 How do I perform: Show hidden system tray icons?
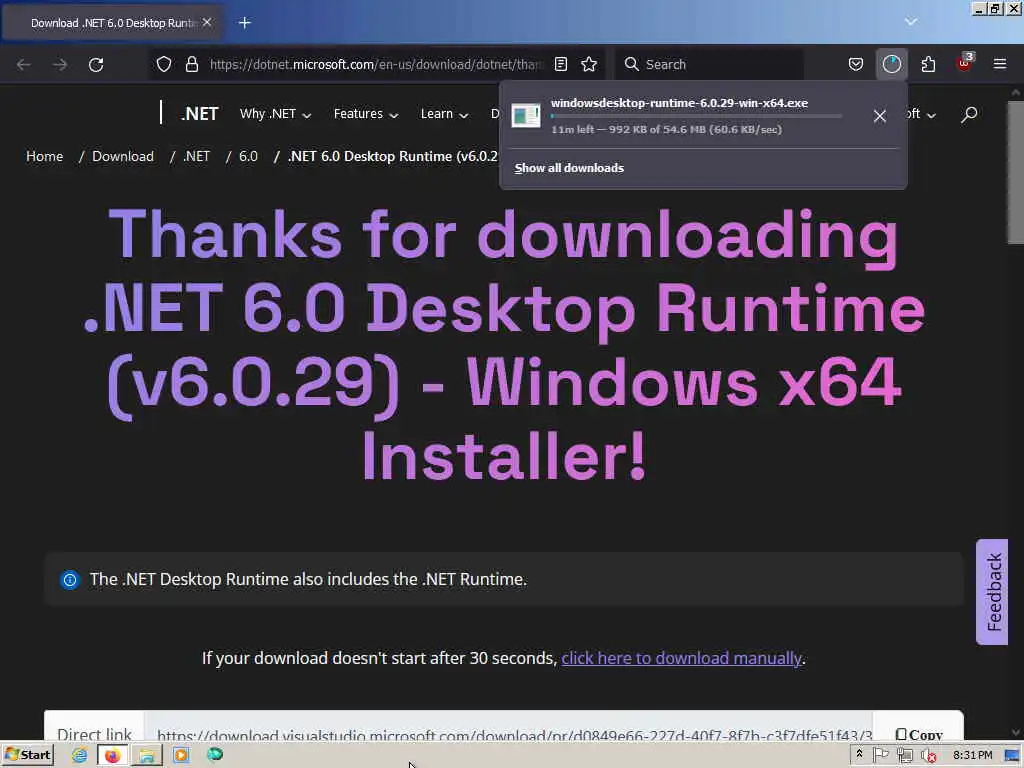tap(859, 754)
